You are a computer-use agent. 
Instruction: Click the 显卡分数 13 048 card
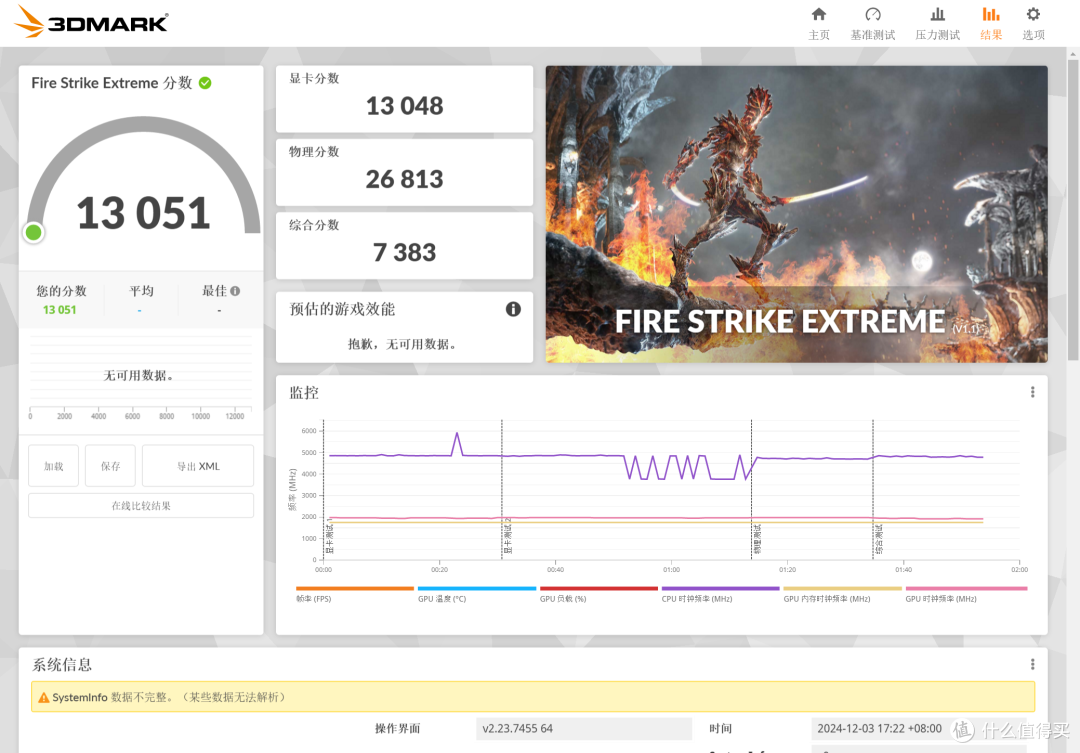(404, 99)
